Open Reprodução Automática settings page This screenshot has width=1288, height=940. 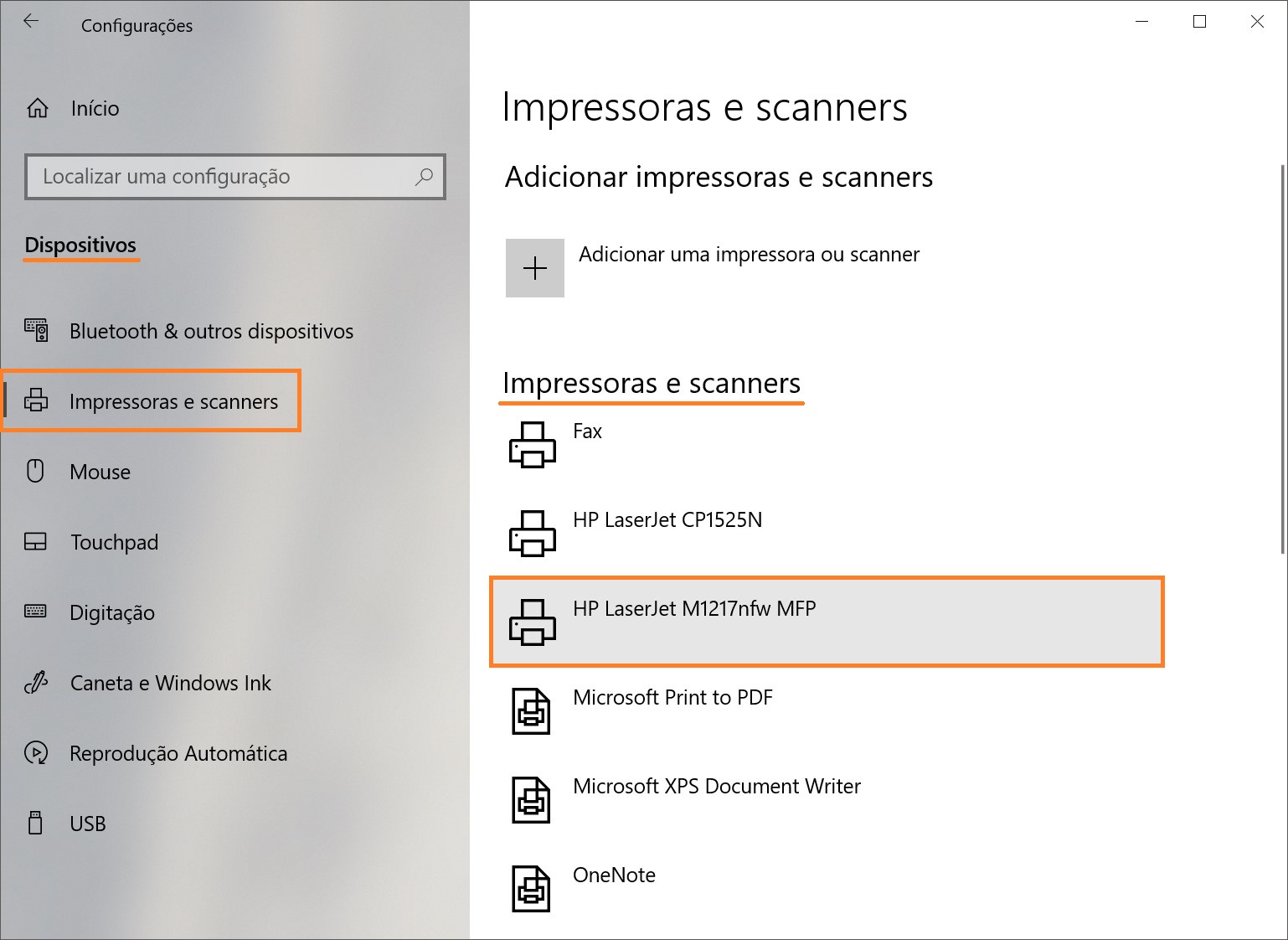click(x=178, y=754)
